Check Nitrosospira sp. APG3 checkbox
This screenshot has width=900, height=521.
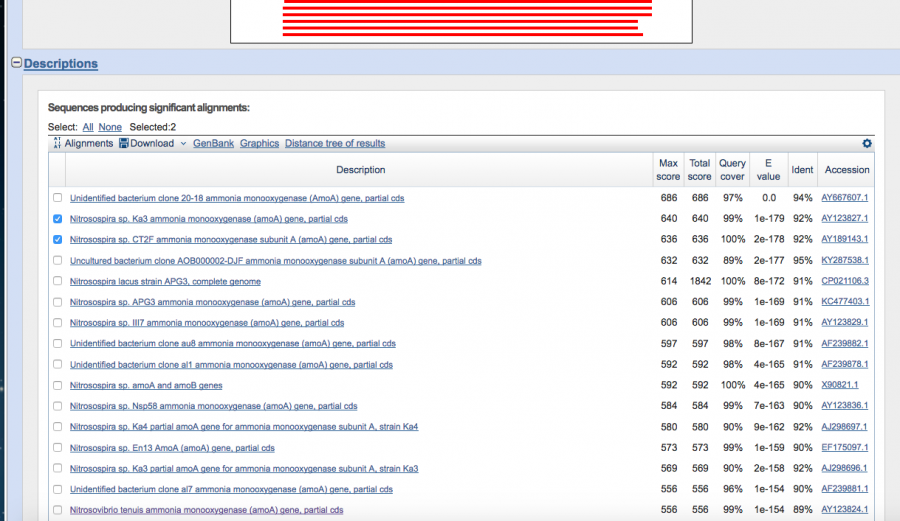click(57, 302)
